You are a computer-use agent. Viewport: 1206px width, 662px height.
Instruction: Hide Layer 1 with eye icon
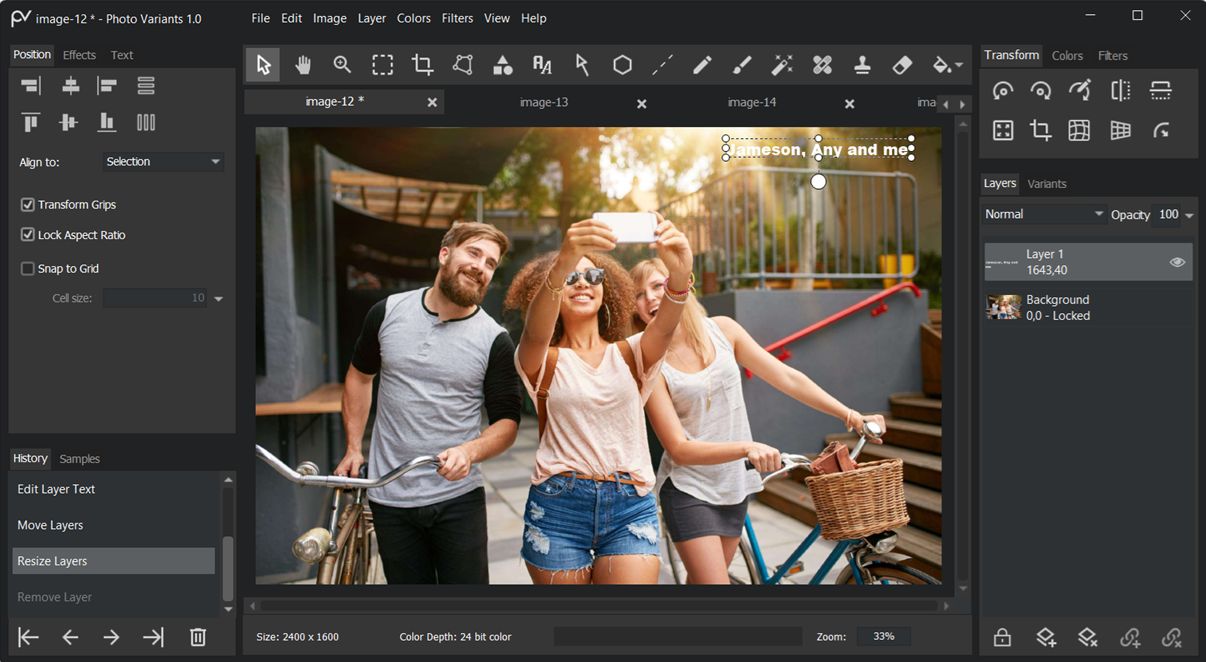point(1177,262)
